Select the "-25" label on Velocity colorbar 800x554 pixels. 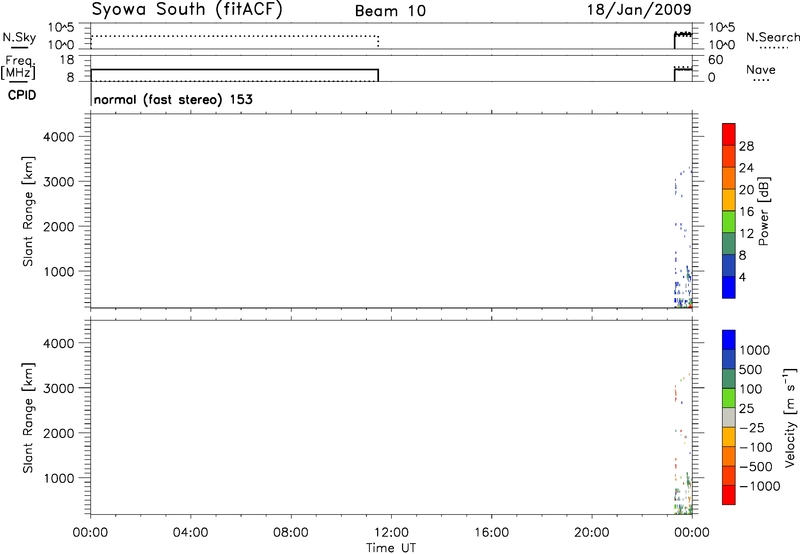pos(752,428)
